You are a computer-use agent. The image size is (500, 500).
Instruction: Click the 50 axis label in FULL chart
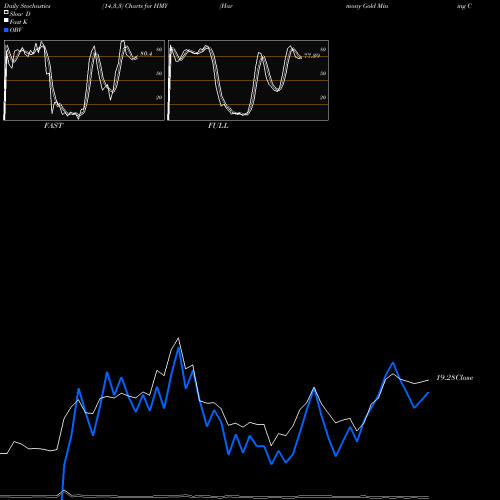(323, 73)
